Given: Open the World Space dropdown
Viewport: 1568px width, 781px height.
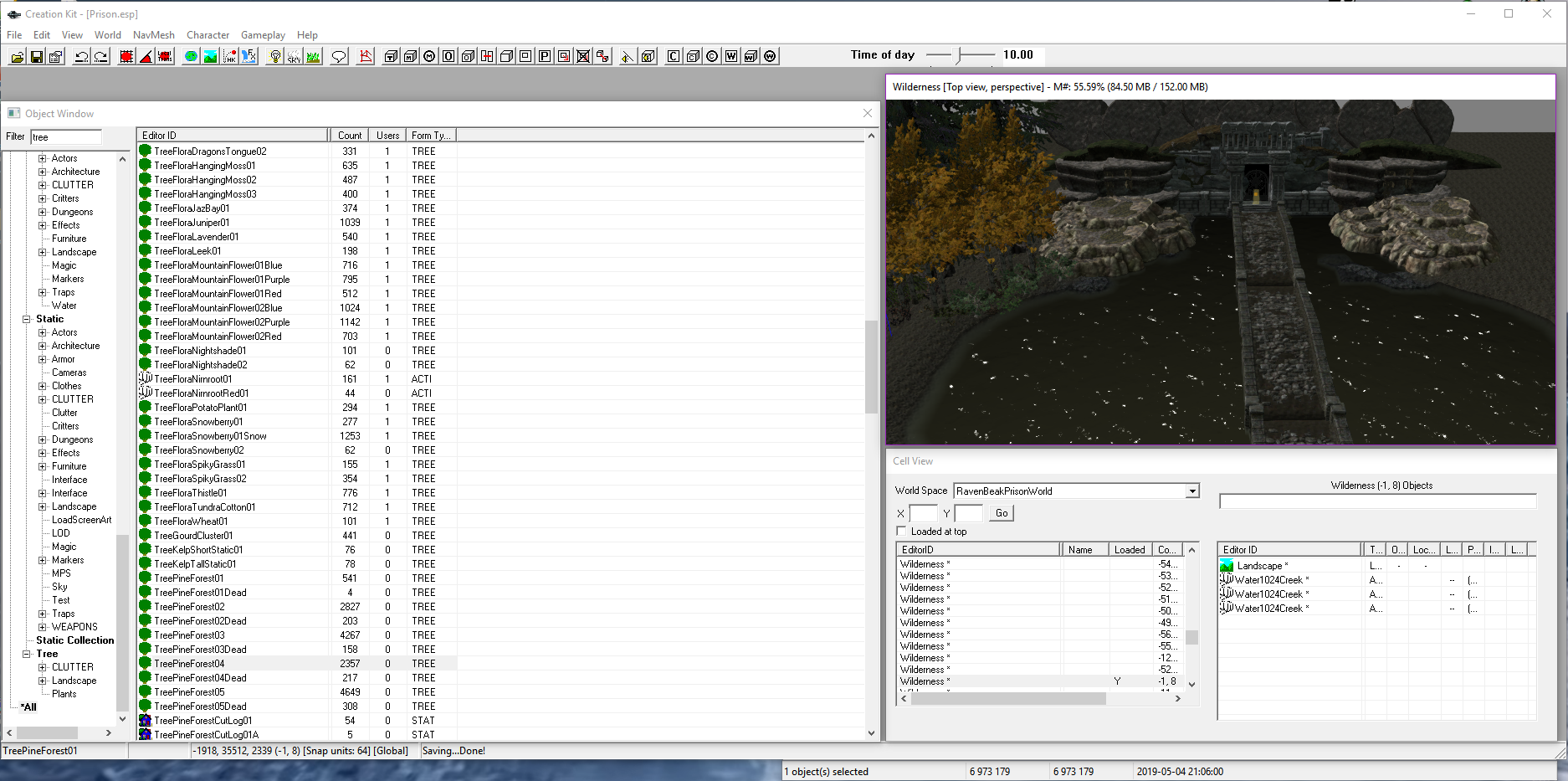Looking at the screenshot, I should coord(1192,491).
